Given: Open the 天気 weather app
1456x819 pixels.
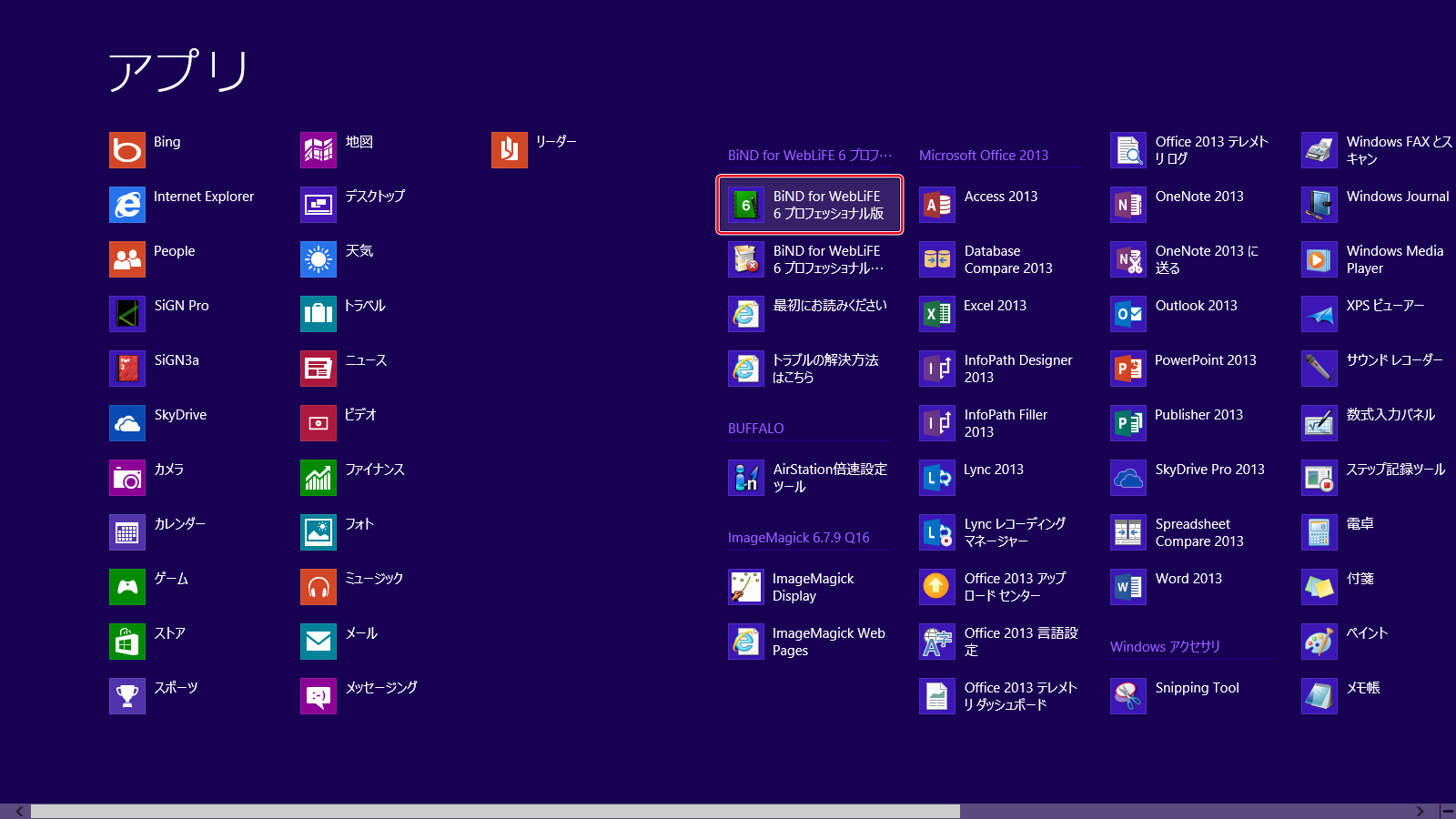Looking at the screenshot, I should (318, 259).
